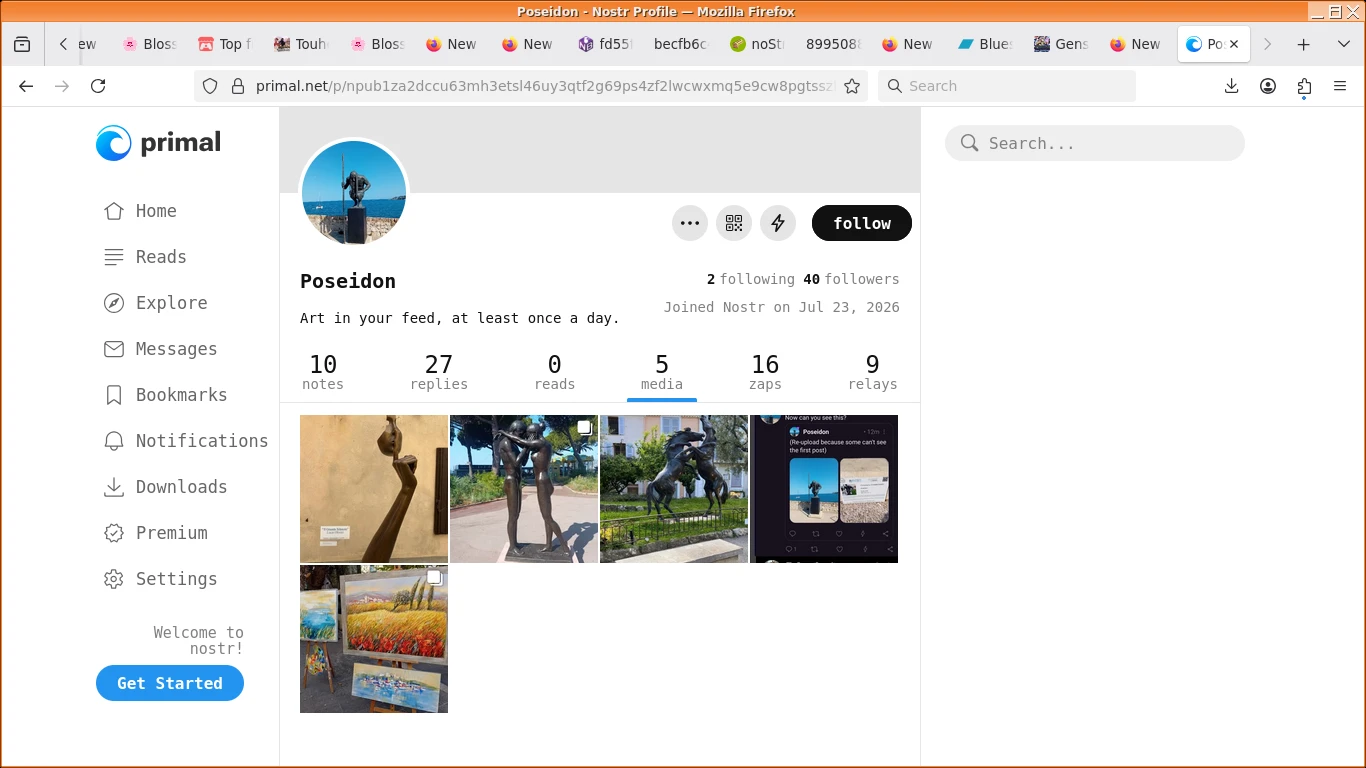View the 40 followers list
This screenshot has height=768, width=1366.
click(x=851, y=279)
